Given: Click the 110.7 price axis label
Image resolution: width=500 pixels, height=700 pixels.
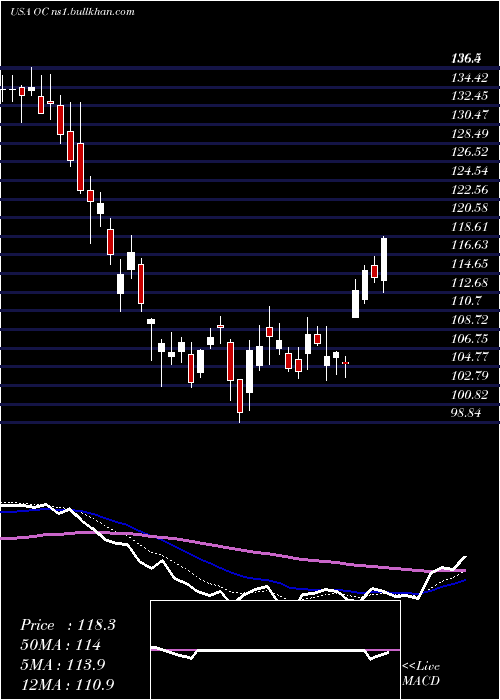Looking at the screenshot, I should click(467, 301).
